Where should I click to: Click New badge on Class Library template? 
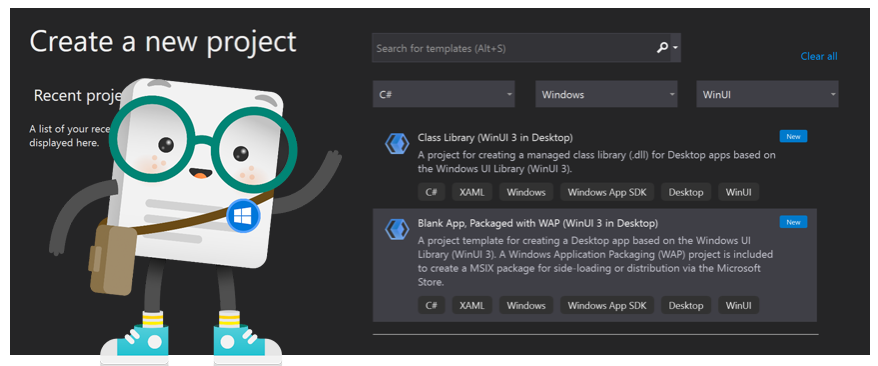(793, 137)
